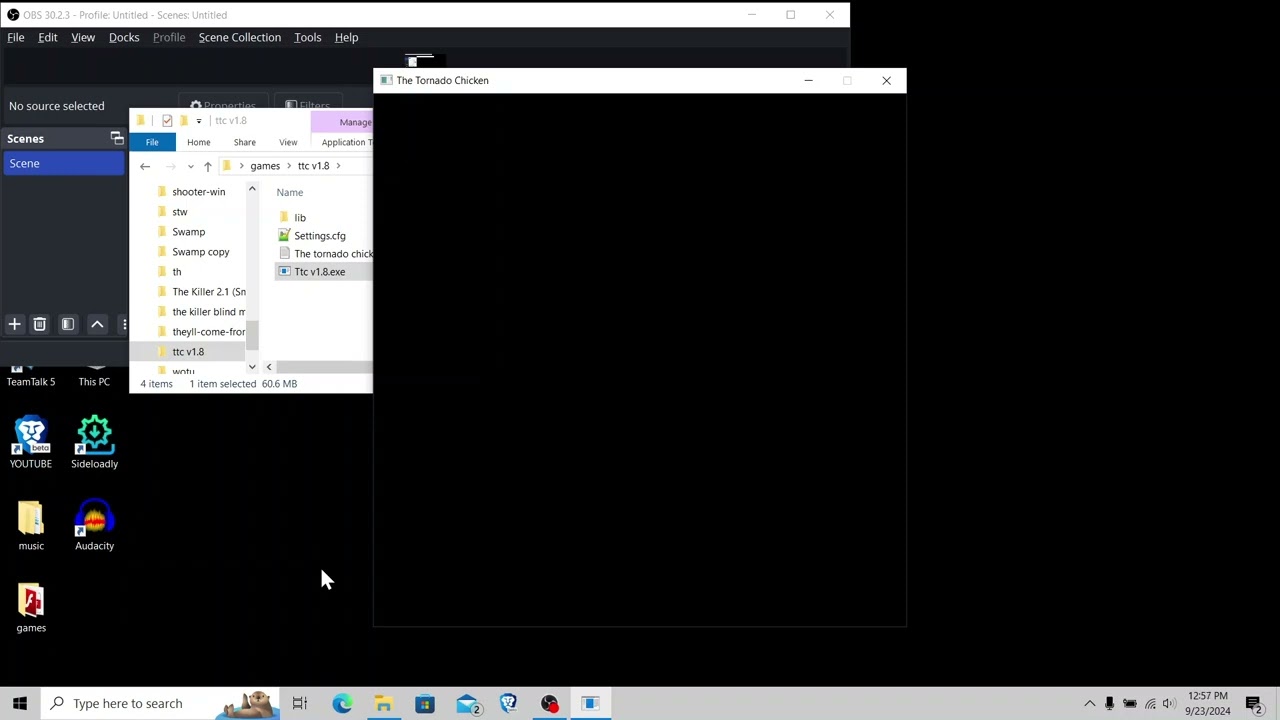1280x720 pixels.
Task: Open Task View from taskbar
Action: [300, 703]
